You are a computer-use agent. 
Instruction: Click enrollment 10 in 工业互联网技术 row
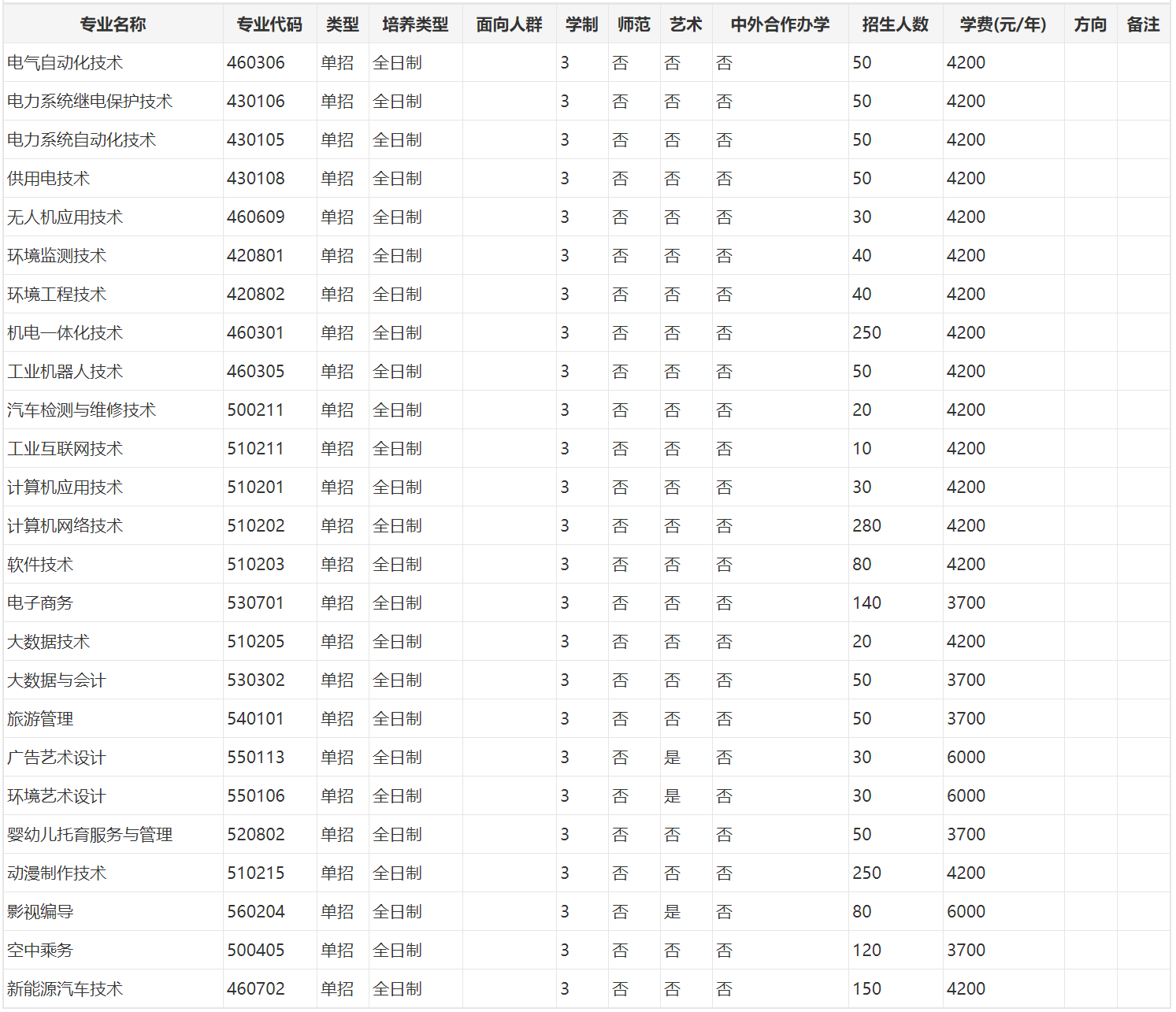click(862, 448)
